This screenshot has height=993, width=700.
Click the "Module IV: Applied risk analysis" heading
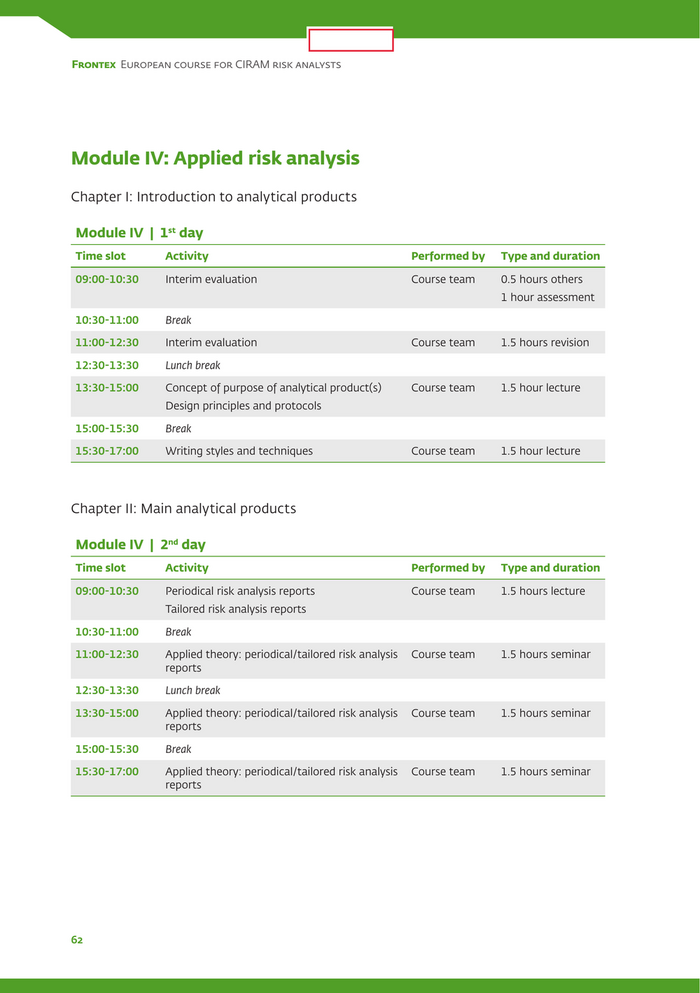click(215, 158)
